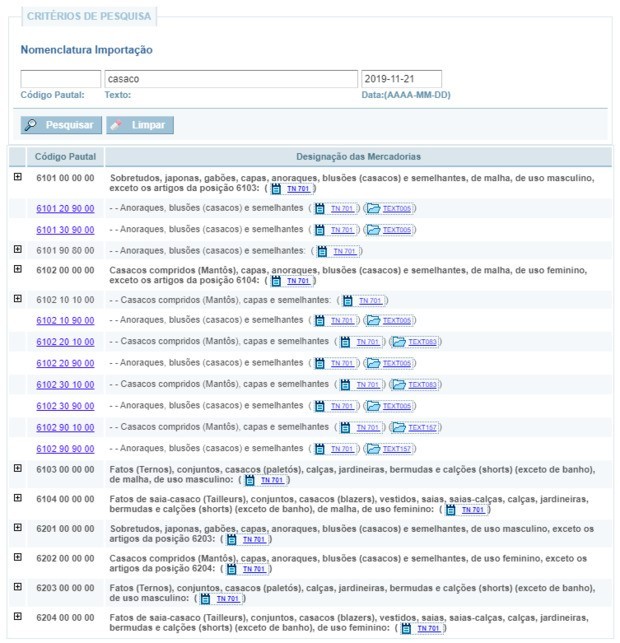Click the notepad icon in row 6201 00 00 00
620x643 pixels.
[232, 540]
